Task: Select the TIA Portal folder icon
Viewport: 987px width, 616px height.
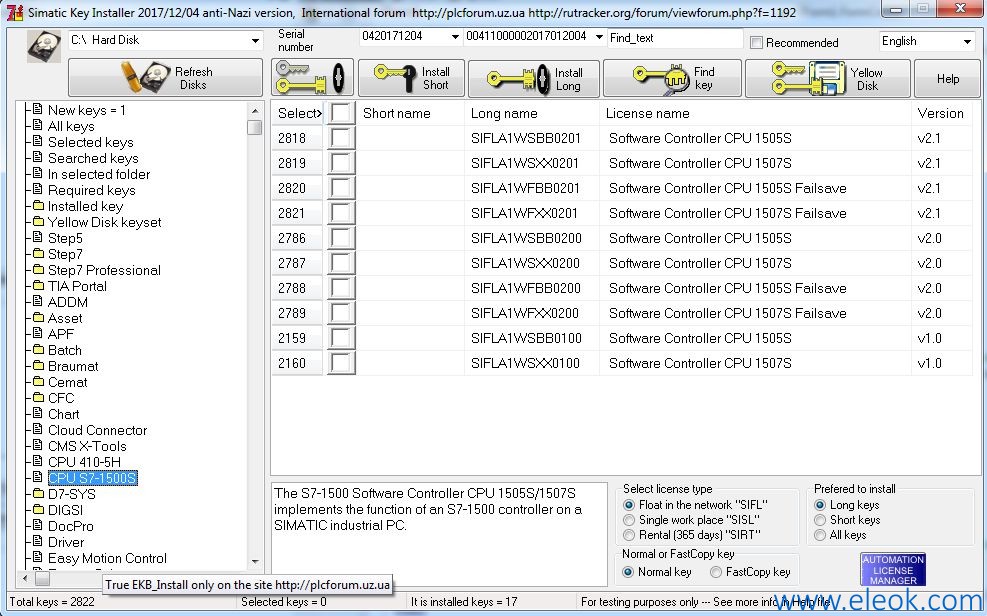Action: click(38, 286)
